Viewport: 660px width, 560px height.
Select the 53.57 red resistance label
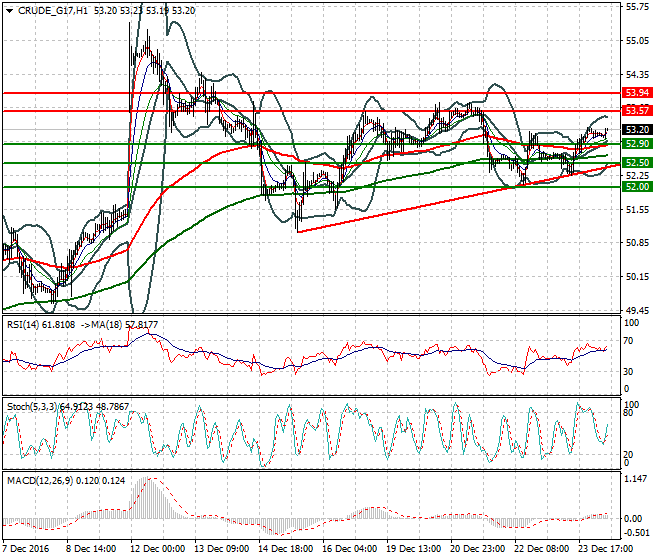click(637, 111)
